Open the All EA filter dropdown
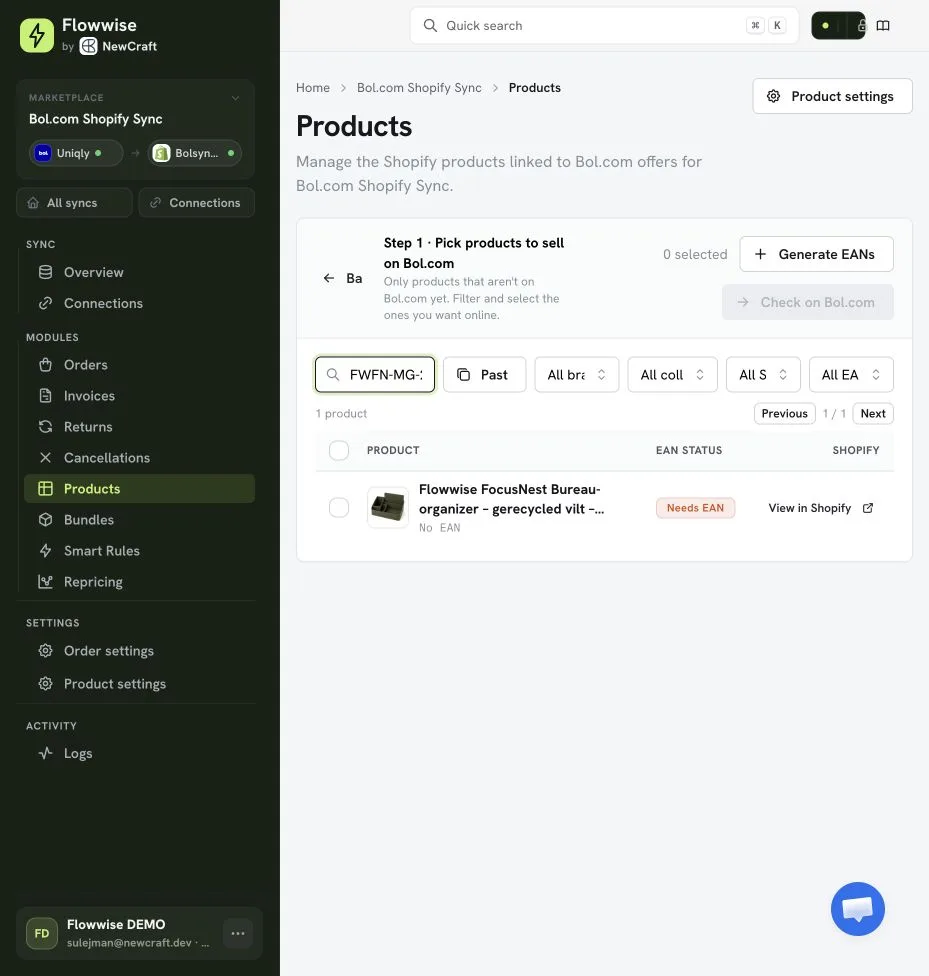This screenshot has width=929, height=976. (851, 375)
